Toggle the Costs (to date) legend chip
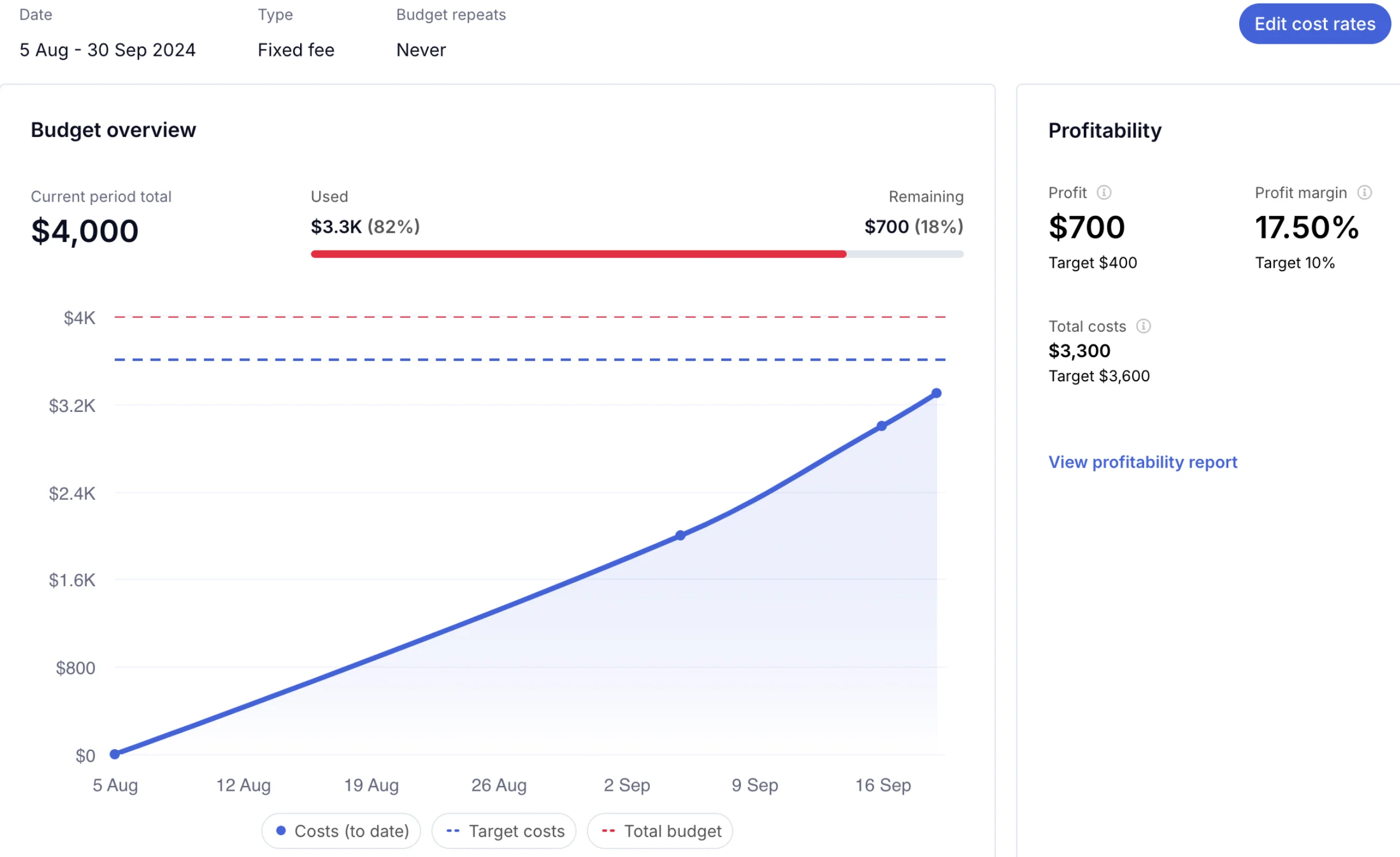This screenshot has height=857, width=1400. pyautogui.click(x=341, y=831)
